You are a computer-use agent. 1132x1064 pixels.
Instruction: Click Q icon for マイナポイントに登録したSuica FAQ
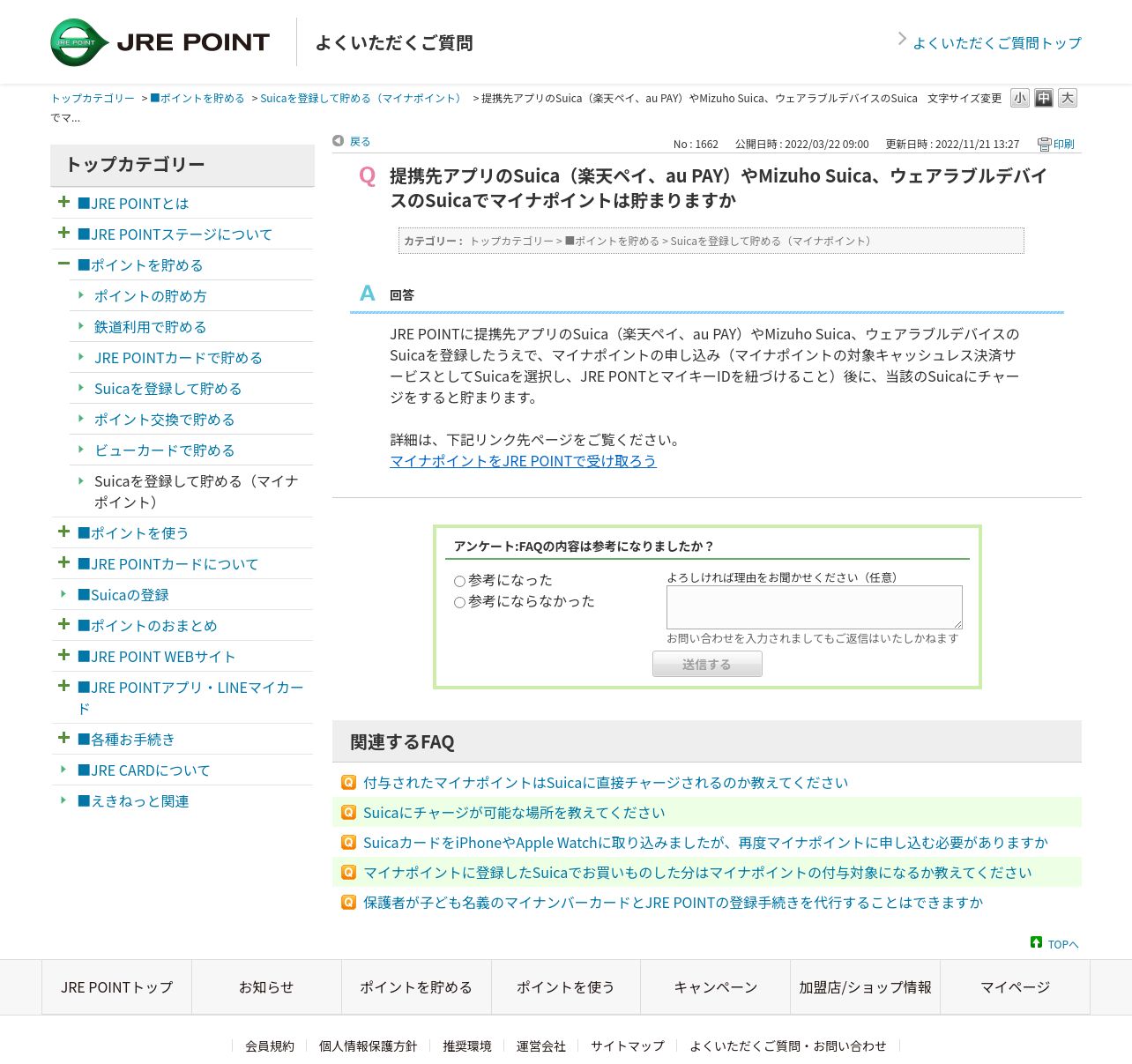348,872
